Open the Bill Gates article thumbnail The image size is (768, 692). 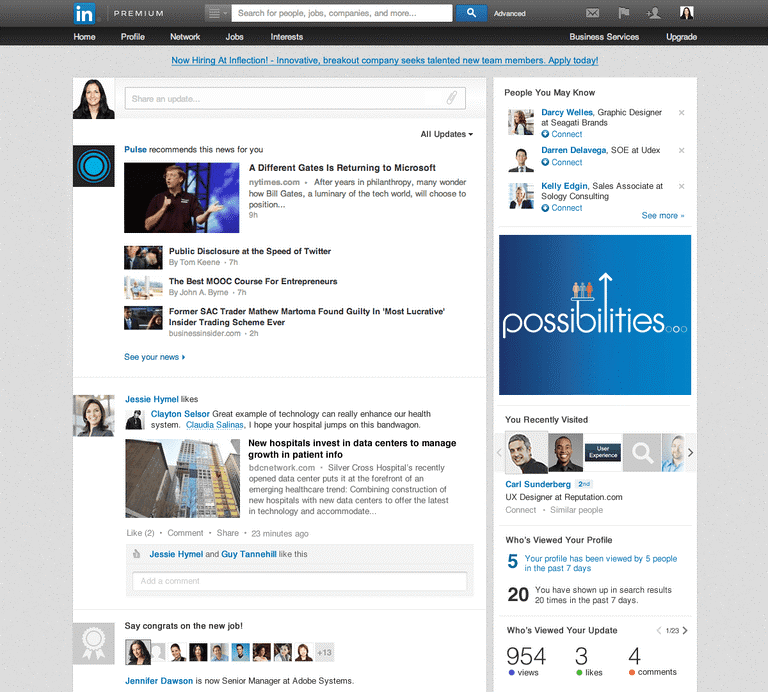coord(181,198)
